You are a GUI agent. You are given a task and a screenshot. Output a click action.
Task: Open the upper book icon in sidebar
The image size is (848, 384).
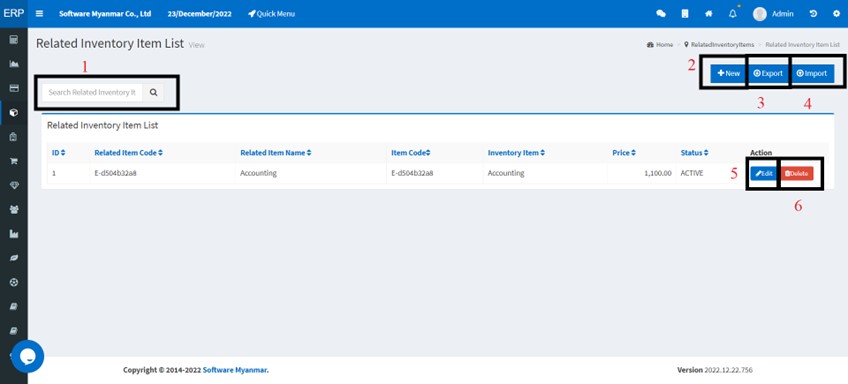click(x=14, y=307)
